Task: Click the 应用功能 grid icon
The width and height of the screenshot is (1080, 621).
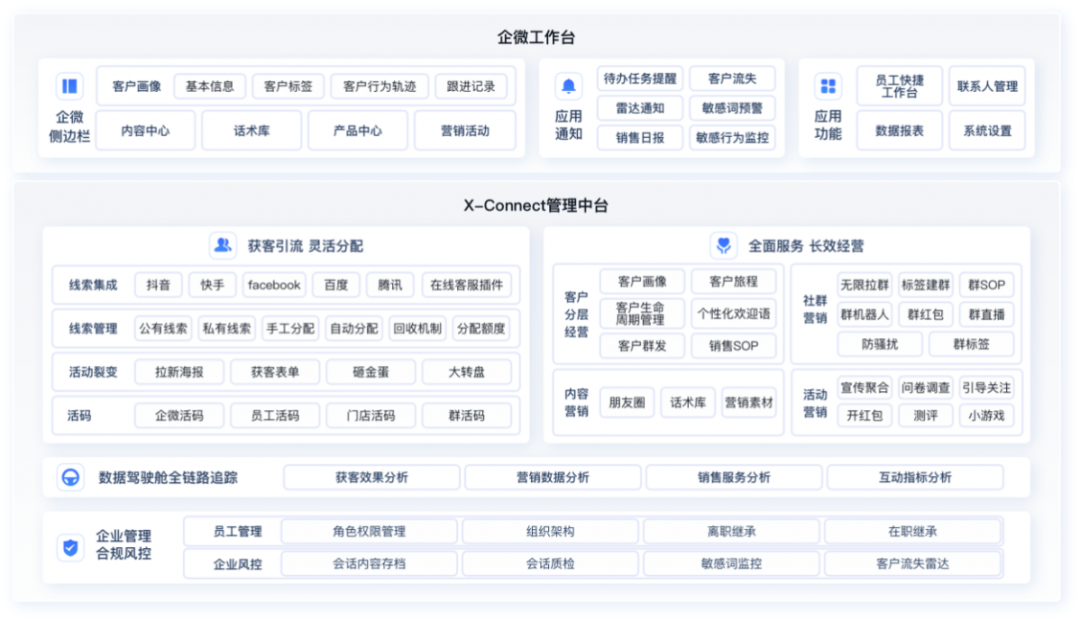Action: tap(828, 86)
